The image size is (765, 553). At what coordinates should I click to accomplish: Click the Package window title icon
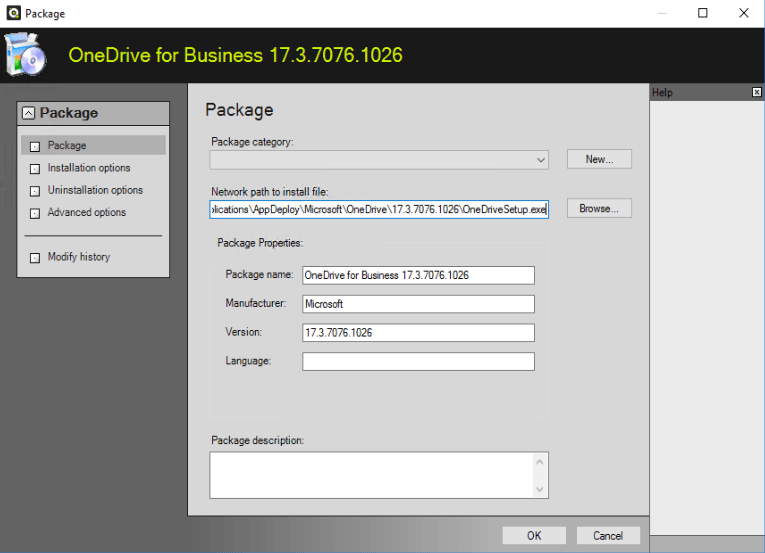pyautogui.click(x=13, y=13)
